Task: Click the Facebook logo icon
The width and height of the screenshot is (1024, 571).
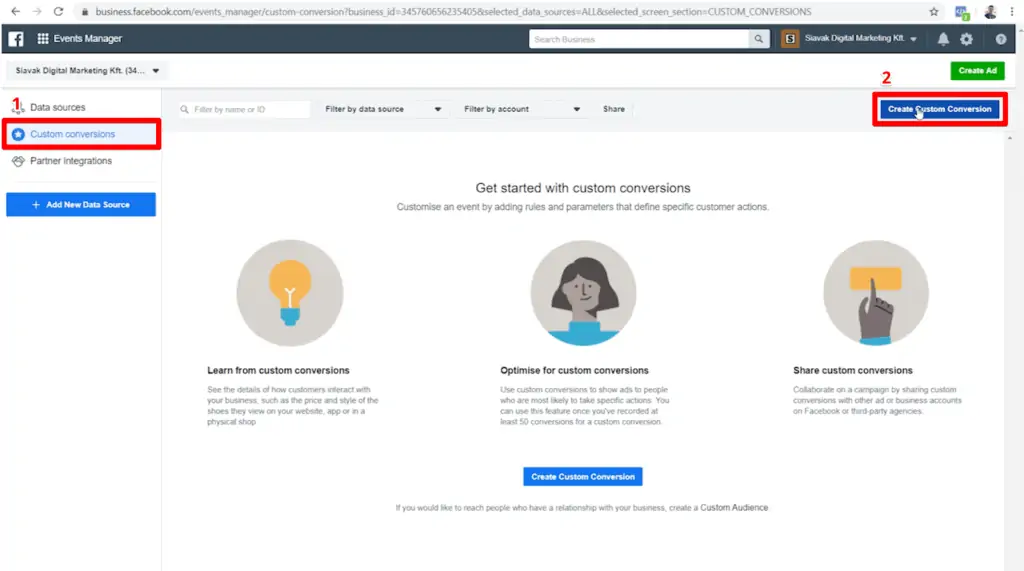Action: pos(16,39)
